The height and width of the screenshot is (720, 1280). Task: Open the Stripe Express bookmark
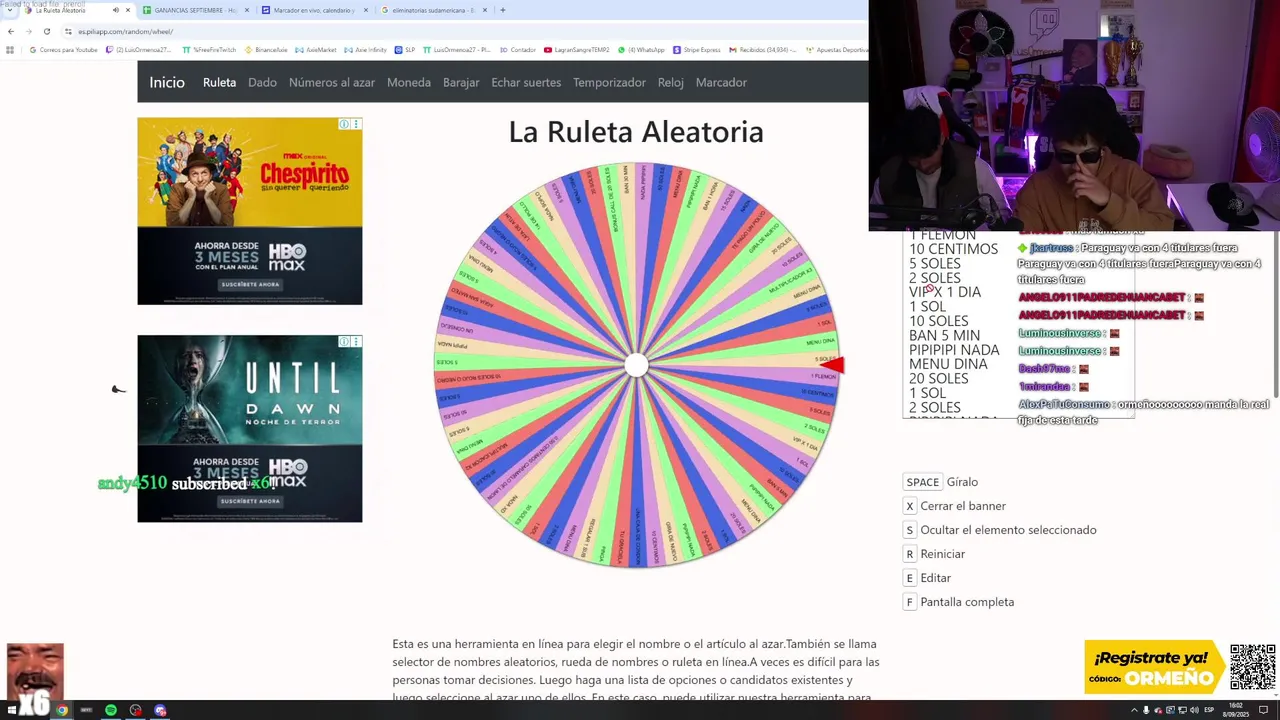[x=696, y=50]
